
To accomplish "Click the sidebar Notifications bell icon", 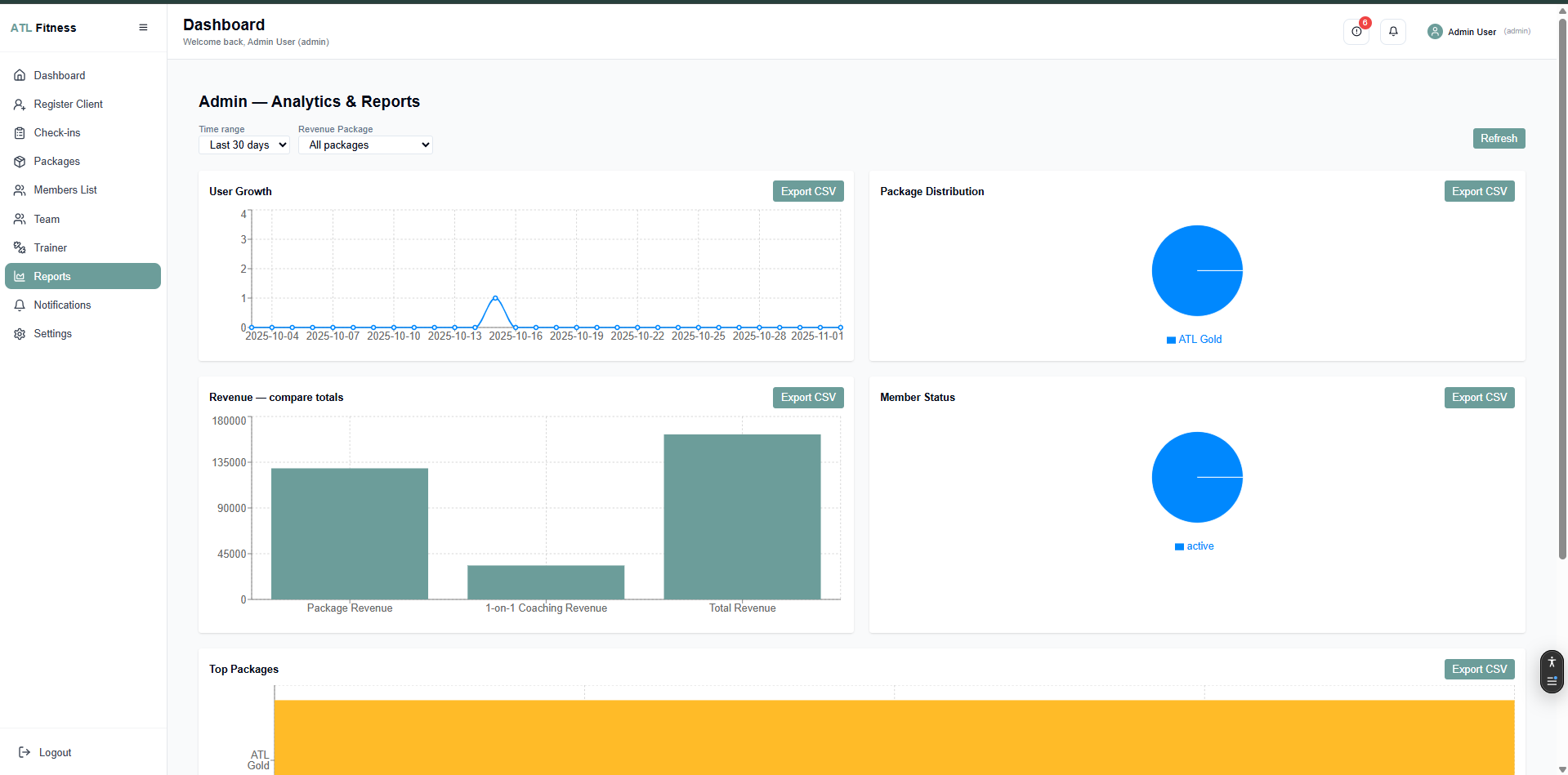I will point(20,305).
